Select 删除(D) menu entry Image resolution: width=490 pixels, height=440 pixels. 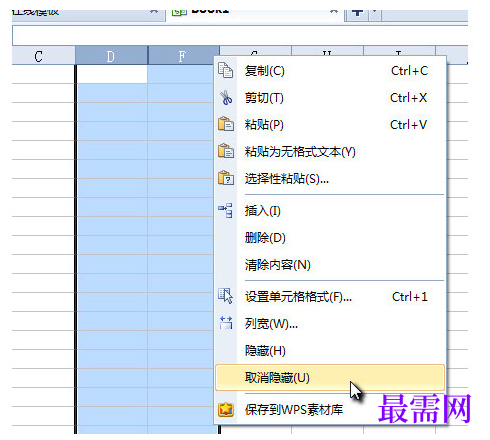329,238
